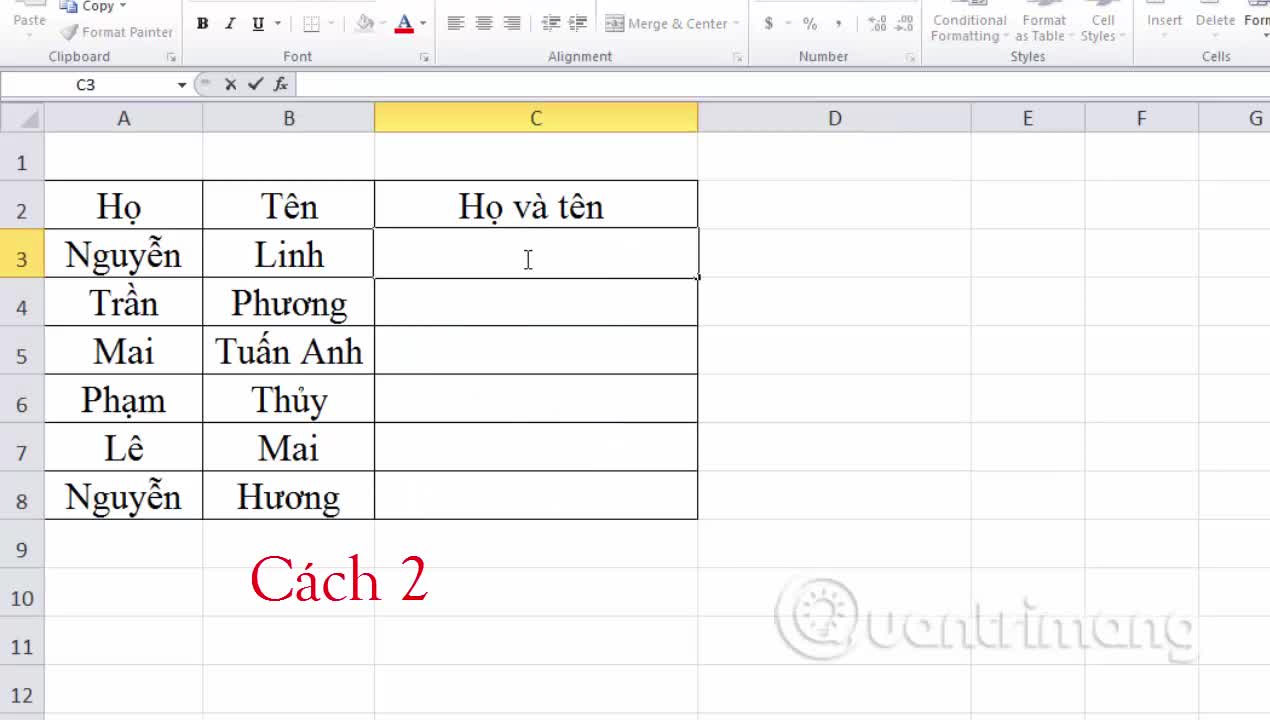Open the Font dialog launcher
The width and height of the screenshot is (1270, 720).
coord(424,58)
